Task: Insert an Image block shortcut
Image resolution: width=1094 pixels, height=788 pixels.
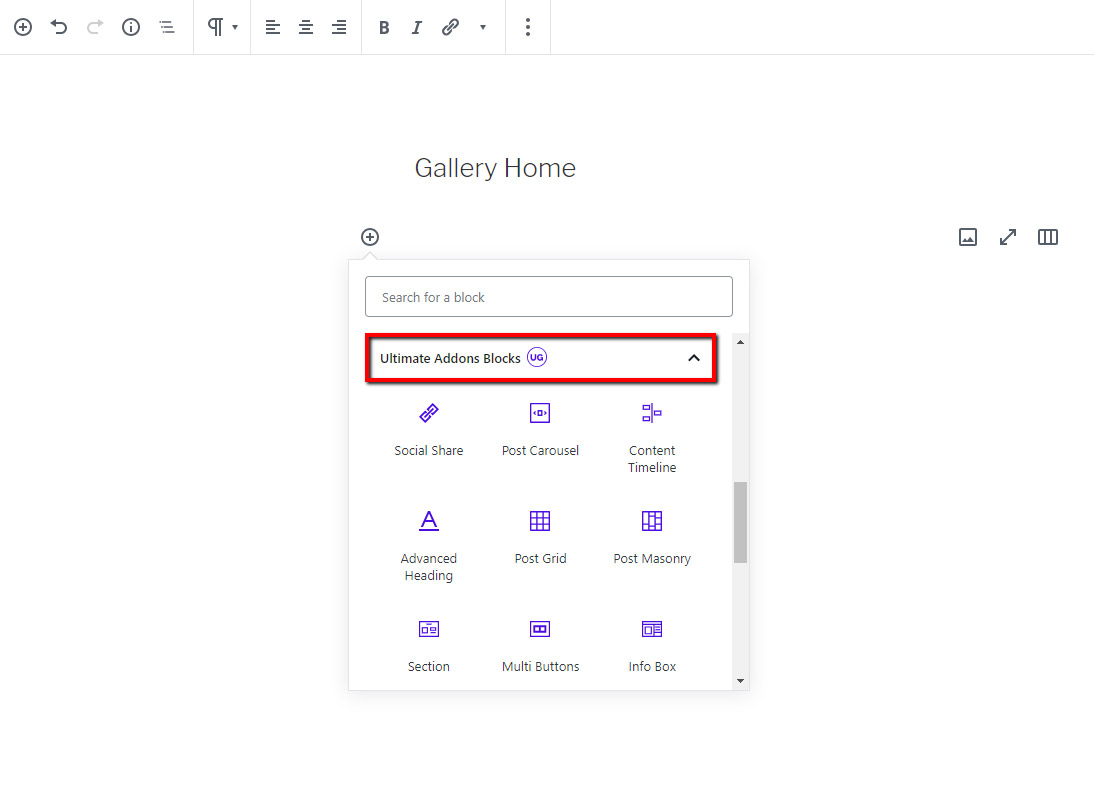Action: pyautogui.click(x=968, y=237)
